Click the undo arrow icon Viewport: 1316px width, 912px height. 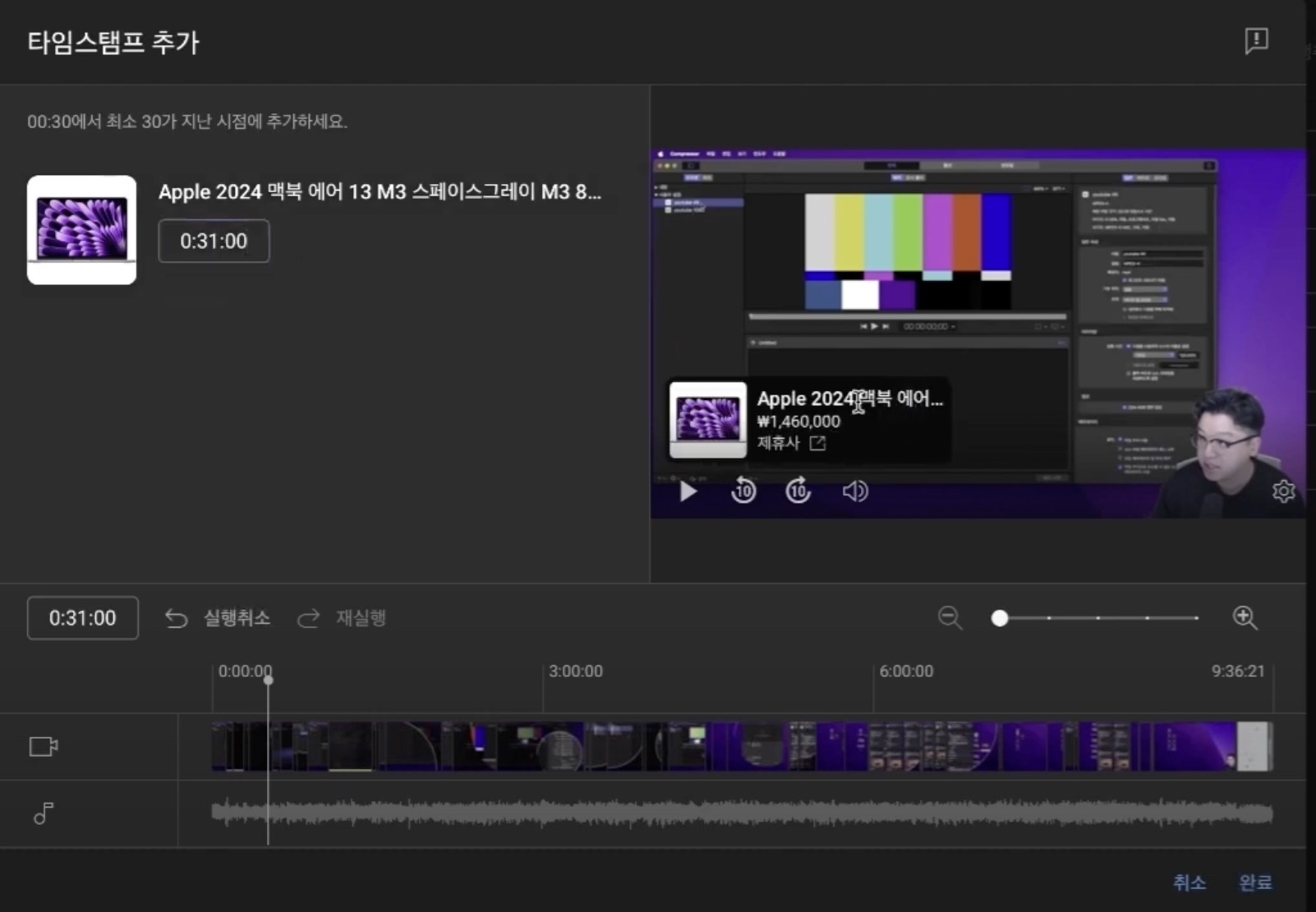[176, 618]
